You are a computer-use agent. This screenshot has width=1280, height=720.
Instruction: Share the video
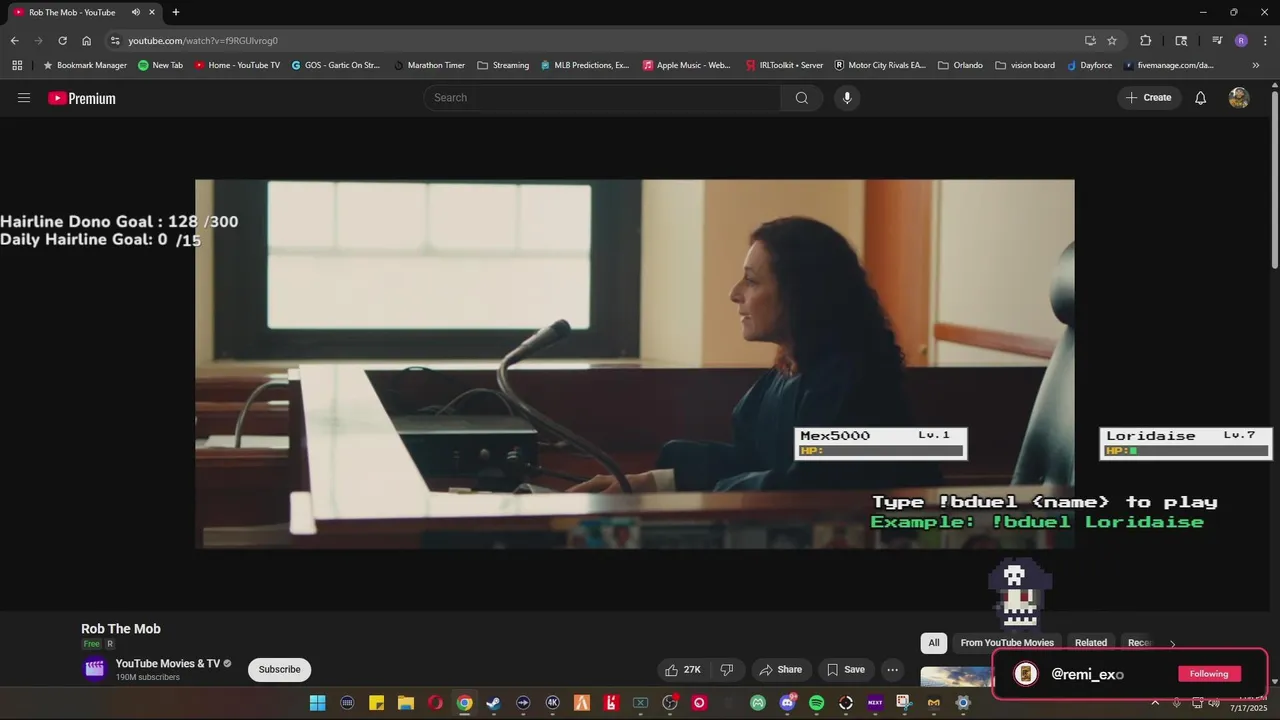click(x=779, y=670)
